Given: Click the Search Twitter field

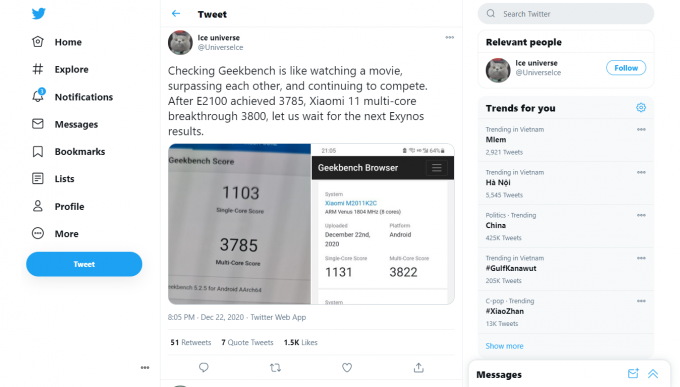Looking at the screenshot, I should [x=566, y=14].
